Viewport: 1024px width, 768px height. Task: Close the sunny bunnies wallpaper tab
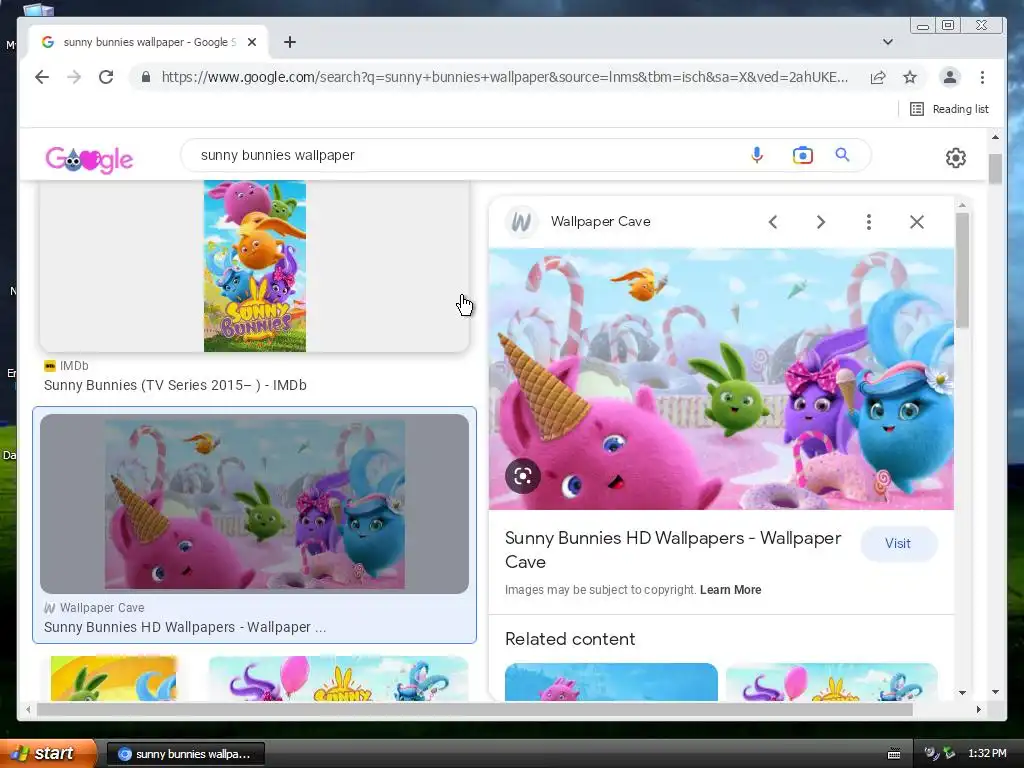pos(252,42)
